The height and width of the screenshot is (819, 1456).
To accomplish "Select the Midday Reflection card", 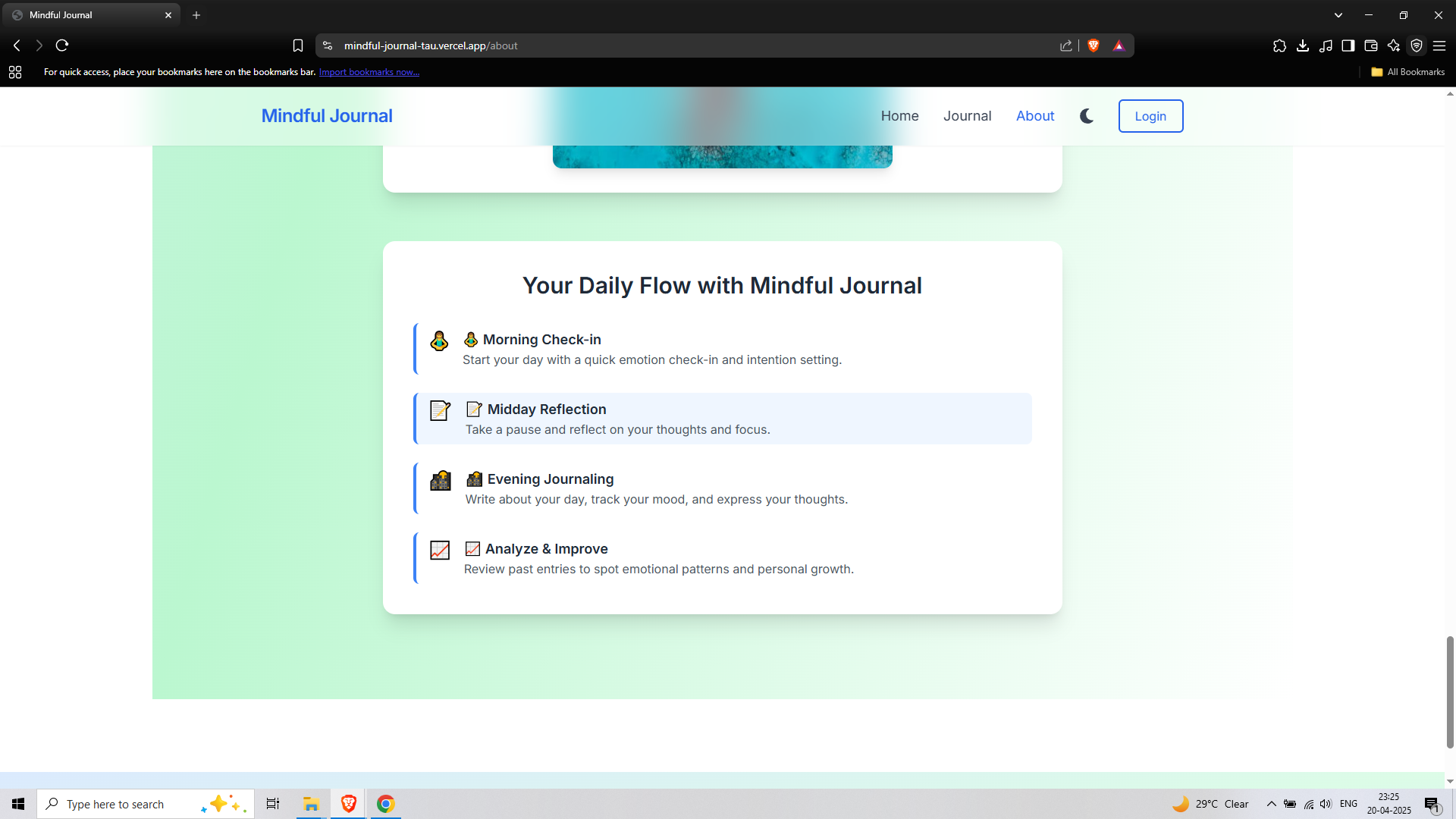I will tap(723, 419).
